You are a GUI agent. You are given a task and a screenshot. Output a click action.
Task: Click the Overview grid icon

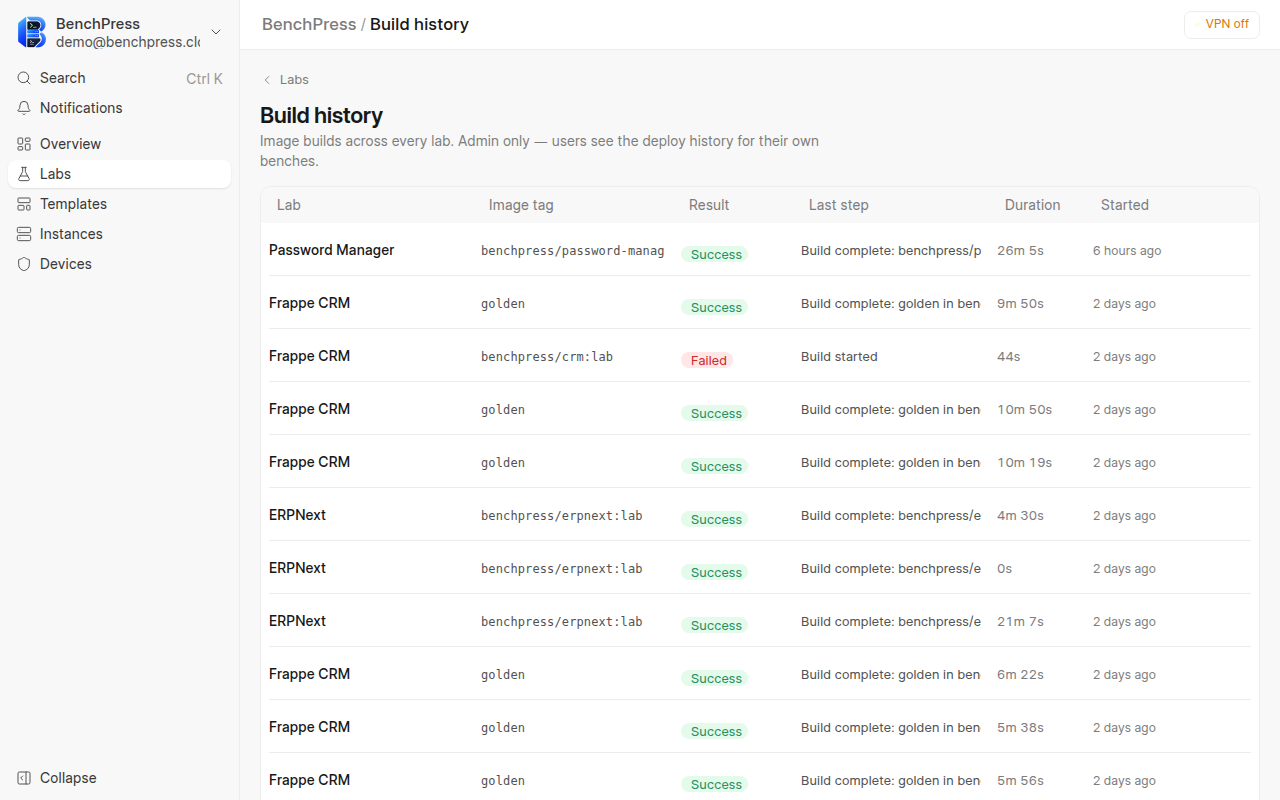point(24,144)
